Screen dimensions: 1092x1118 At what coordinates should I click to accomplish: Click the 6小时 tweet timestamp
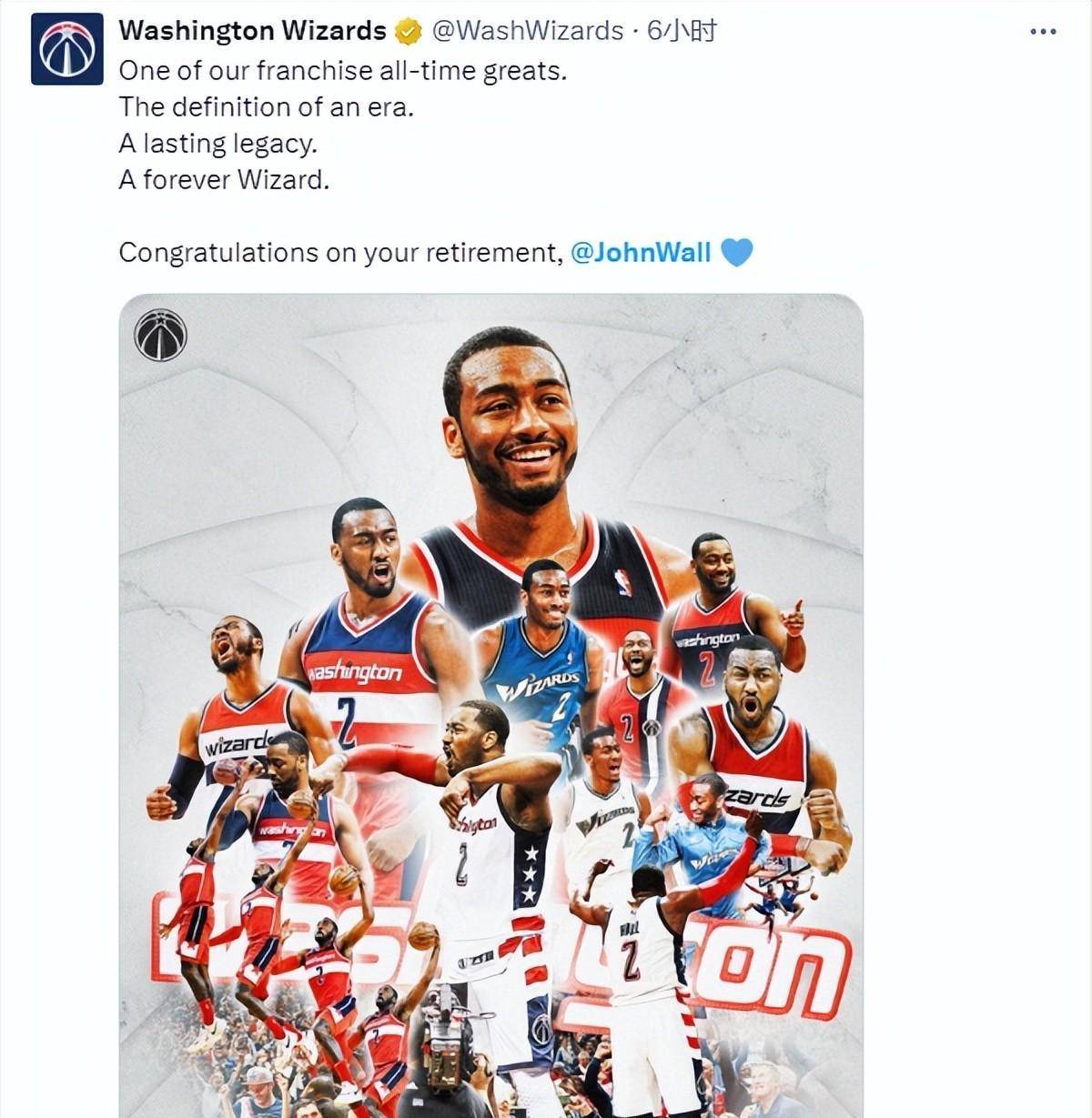point(682,31)
